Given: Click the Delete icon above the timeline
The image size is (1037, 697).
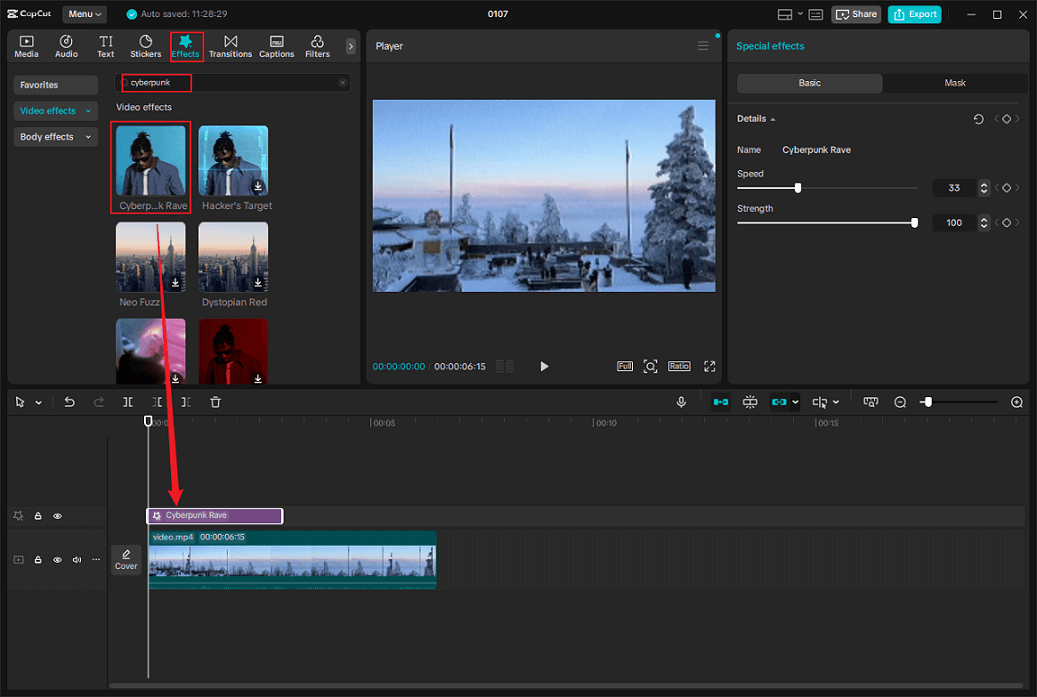Looking at the screenshot, I should [x=215, y=401].
